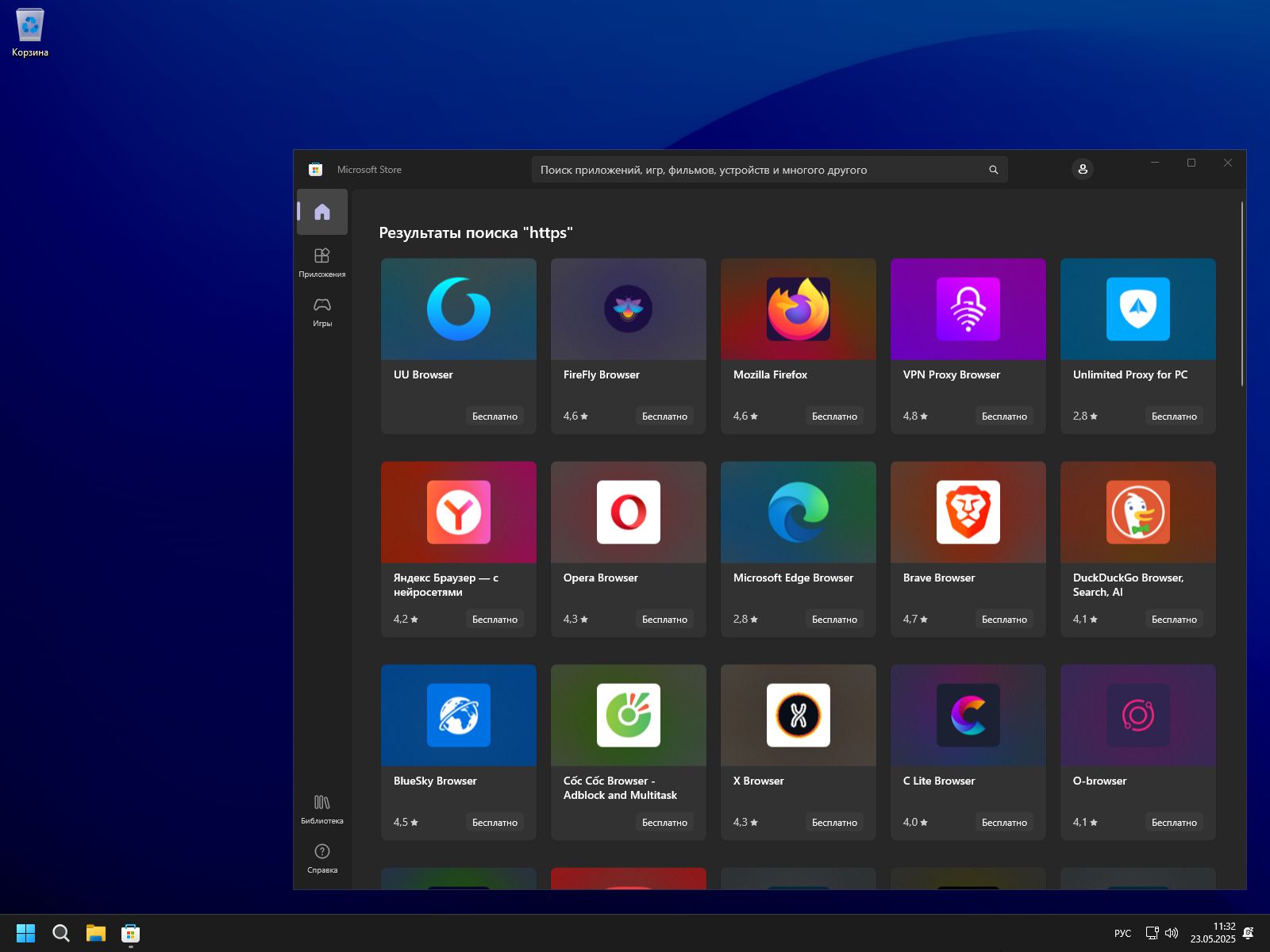The height and width of the screenshot is (952, 1270).
Task: Open the Apps (Приложения) section
Action: point(322,263)
